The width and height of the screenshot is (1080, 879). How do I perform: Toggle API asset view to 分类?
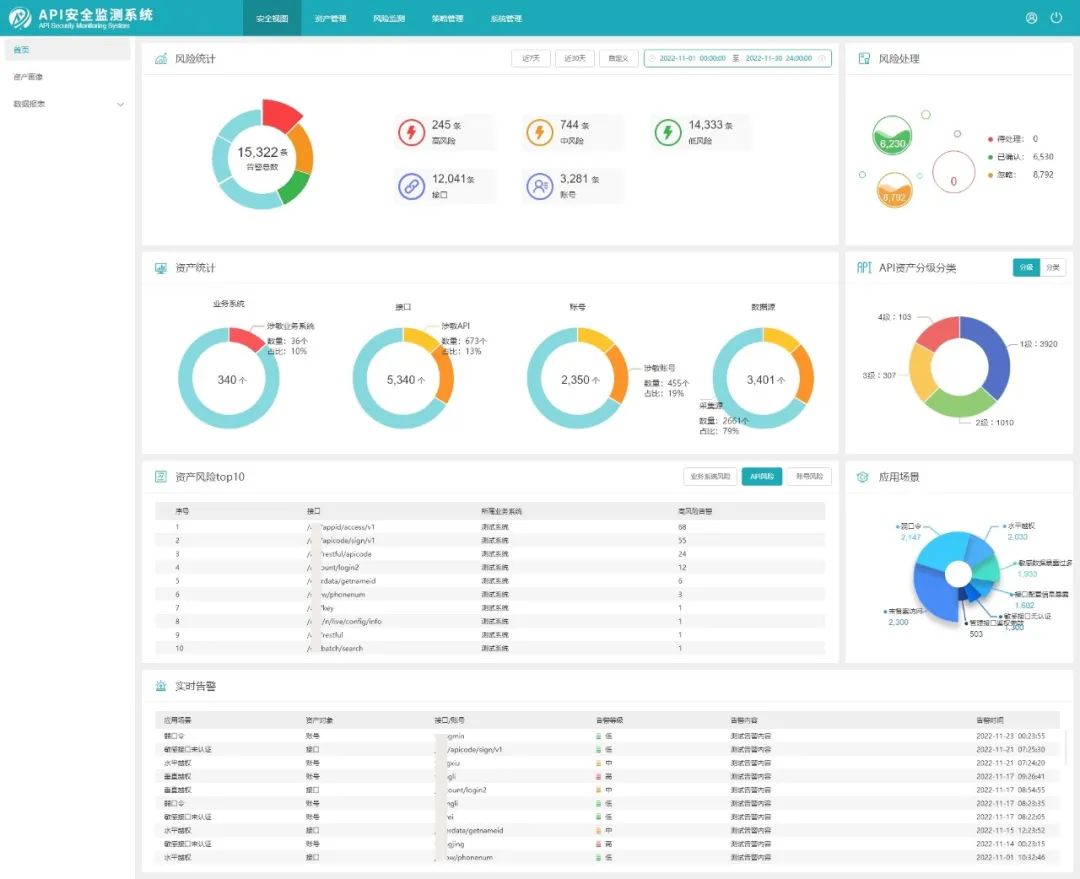point(1052,267)
